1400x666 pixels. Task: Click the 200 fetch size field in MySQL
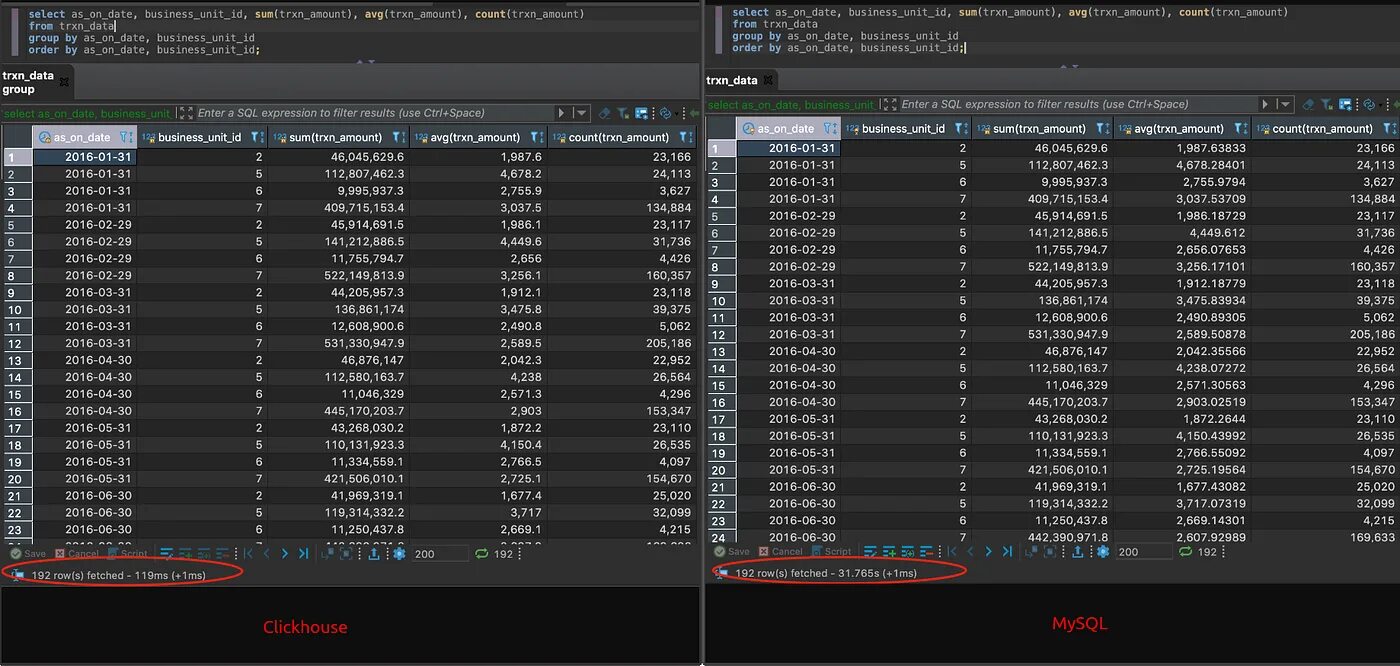[1144, 551]
